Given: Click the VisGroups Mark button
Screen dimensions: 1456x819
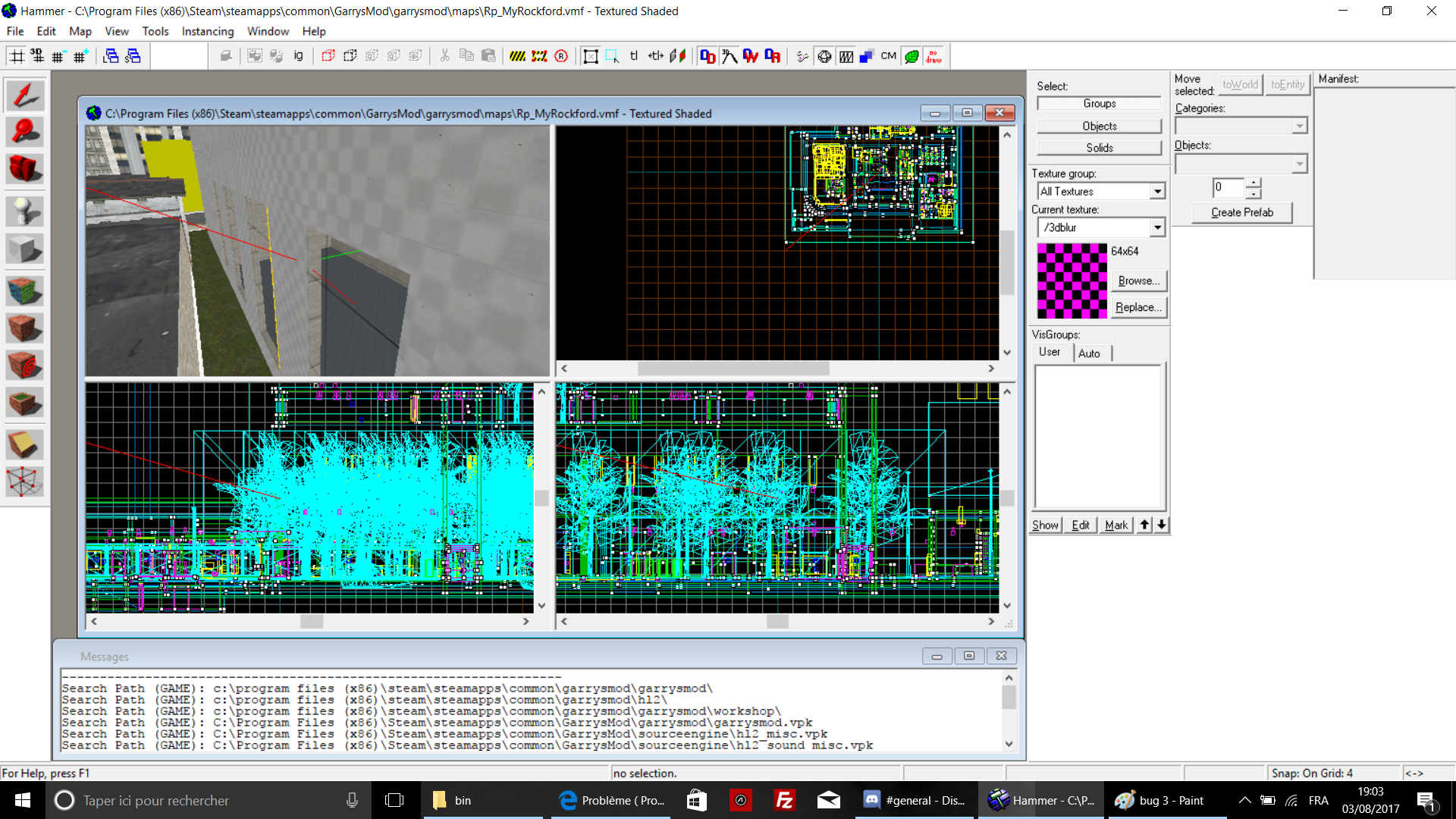Looking at the screenshot, I should pyautogui.click(x=1116, y=525).
